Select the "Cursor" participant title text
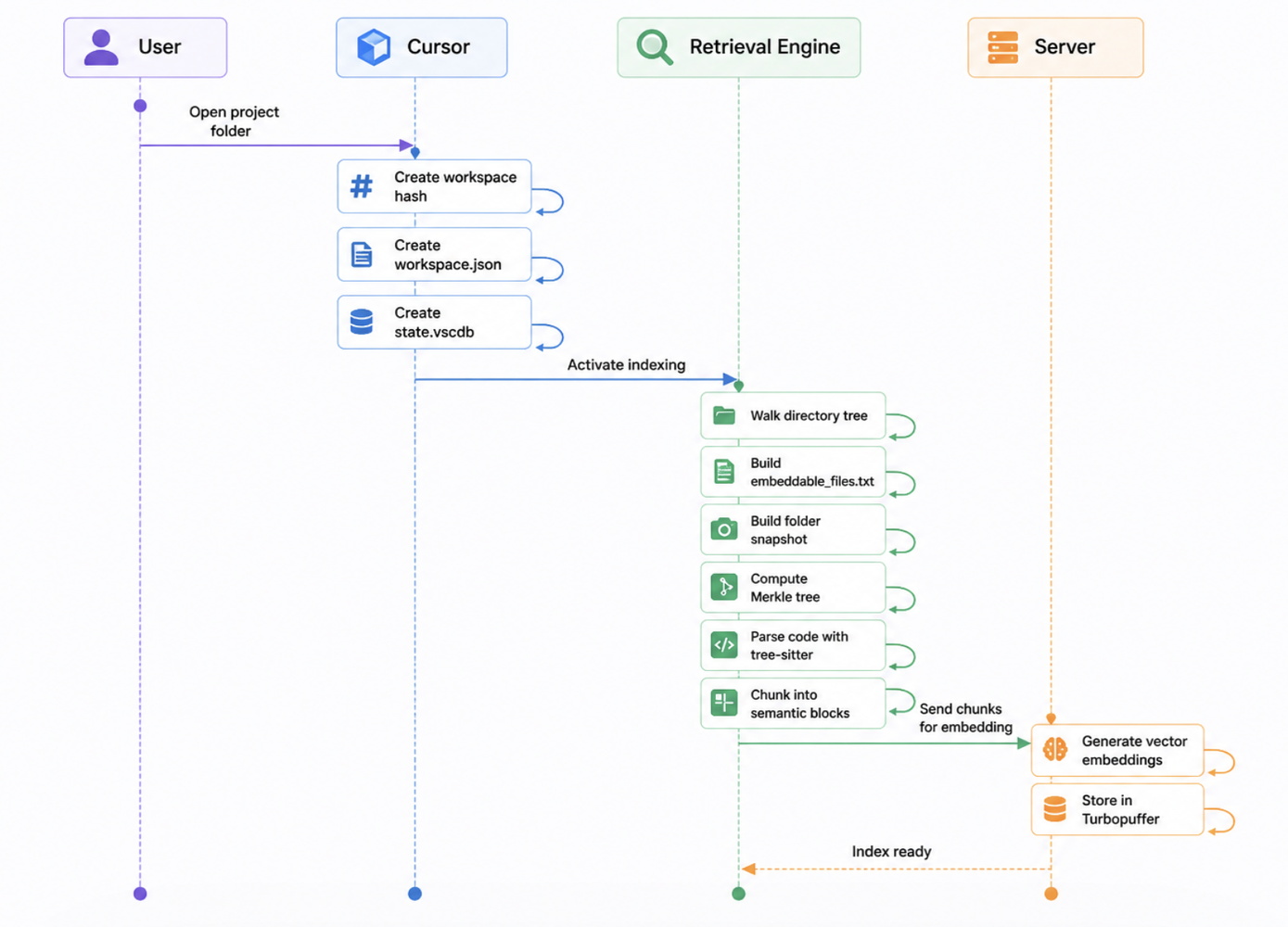 pyautogui.click(x=439, y=47)
